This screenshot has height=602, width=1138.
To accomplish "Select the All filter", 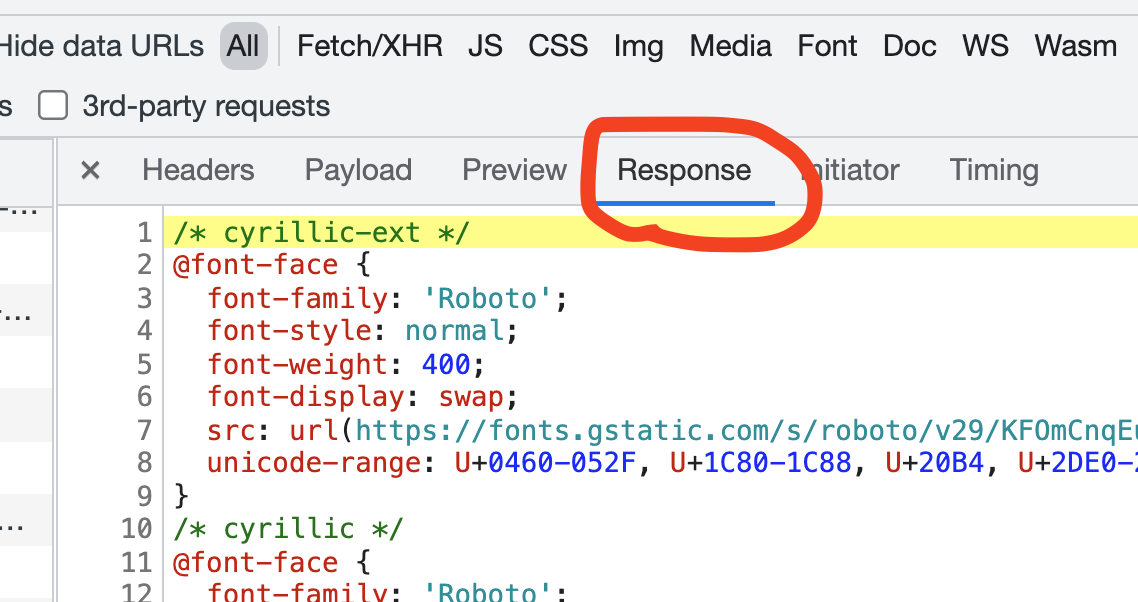I will click(x=243, y=46).
